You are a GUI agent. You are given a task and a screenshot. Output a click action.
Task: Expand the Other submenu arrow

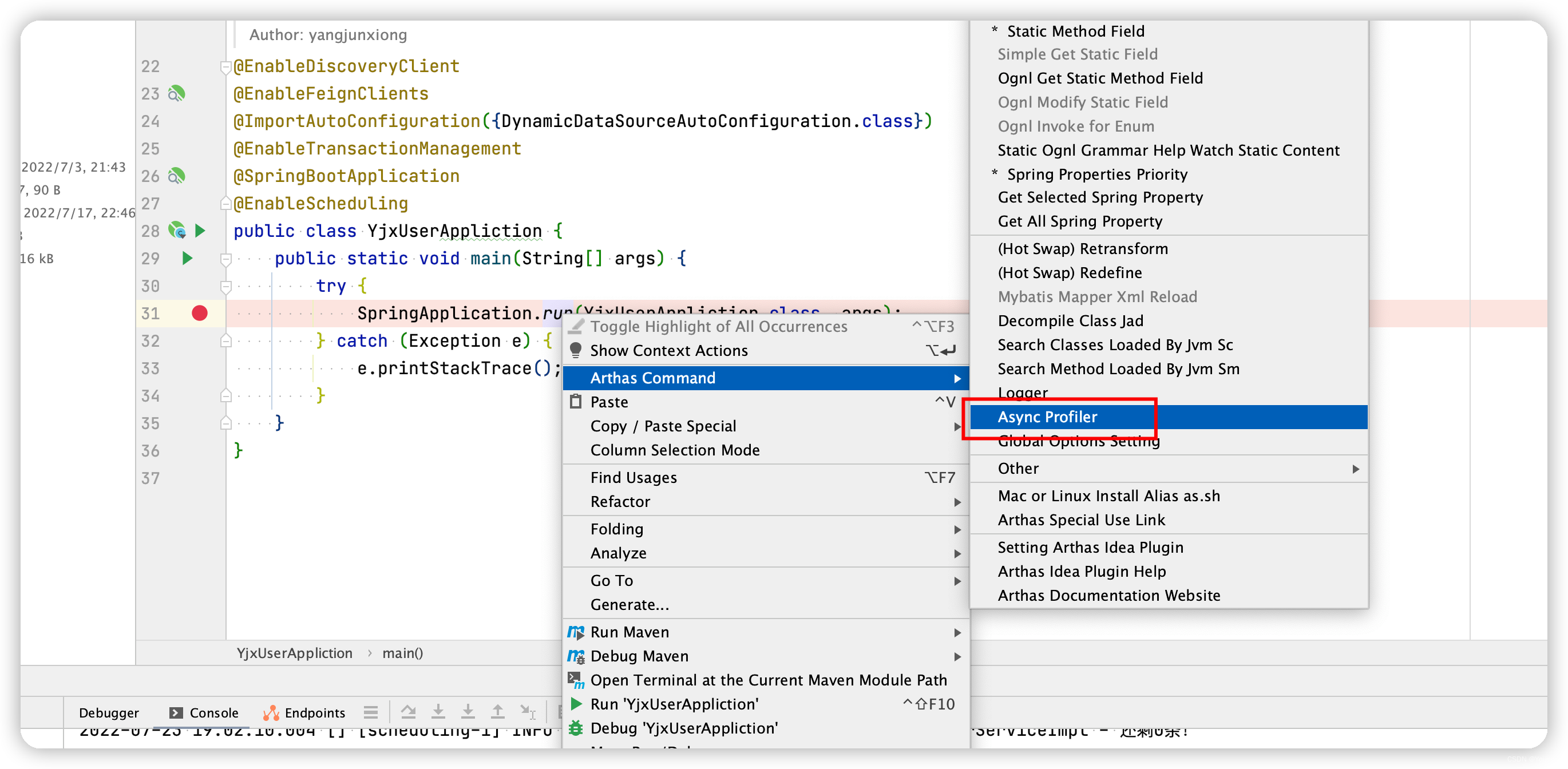[x=1356, y=469]
